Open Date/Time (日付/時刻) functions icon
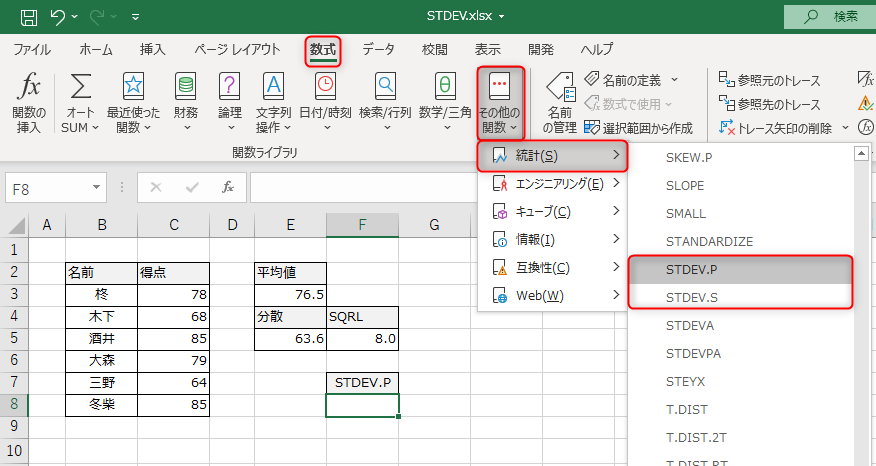This screenshot has width=876, height=466. pyautogui.click(x=325, y=86)
